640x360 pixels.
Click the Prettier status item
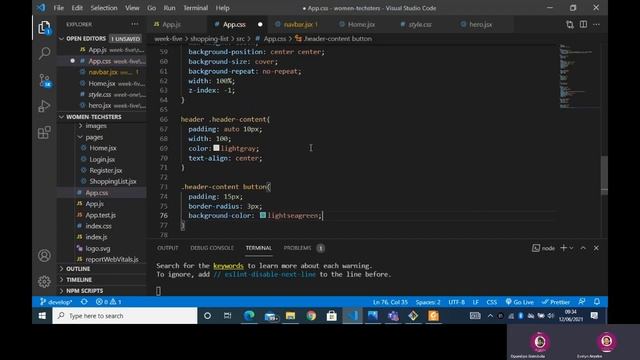[x=556, y=302]
